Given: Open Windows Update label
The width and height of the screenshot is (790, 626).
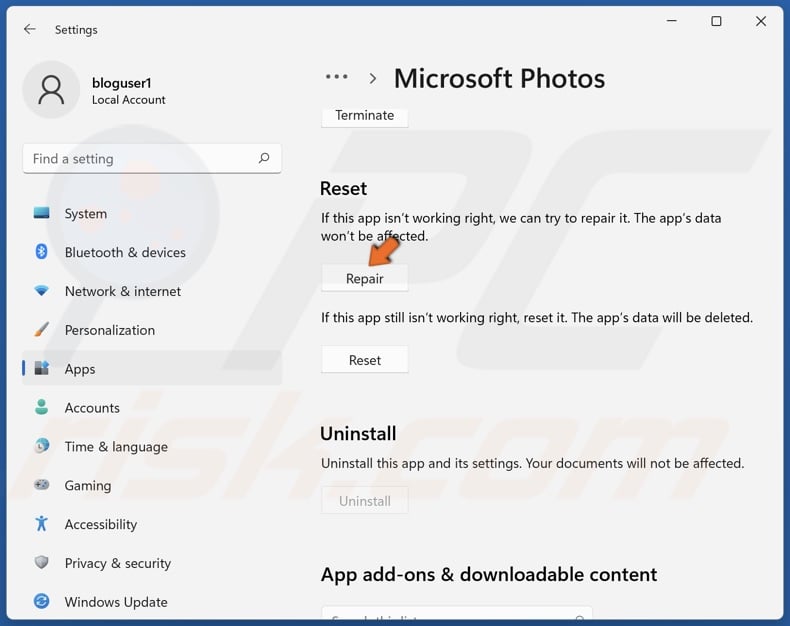Looking at the screenshot, I should click(116, 602).
